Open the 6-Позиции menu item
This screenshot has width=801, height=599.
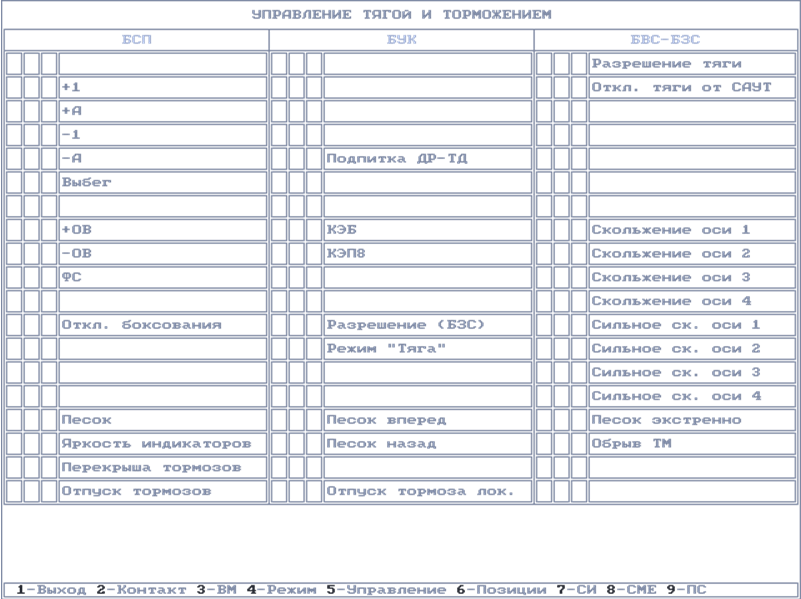(x=502, y=590)
